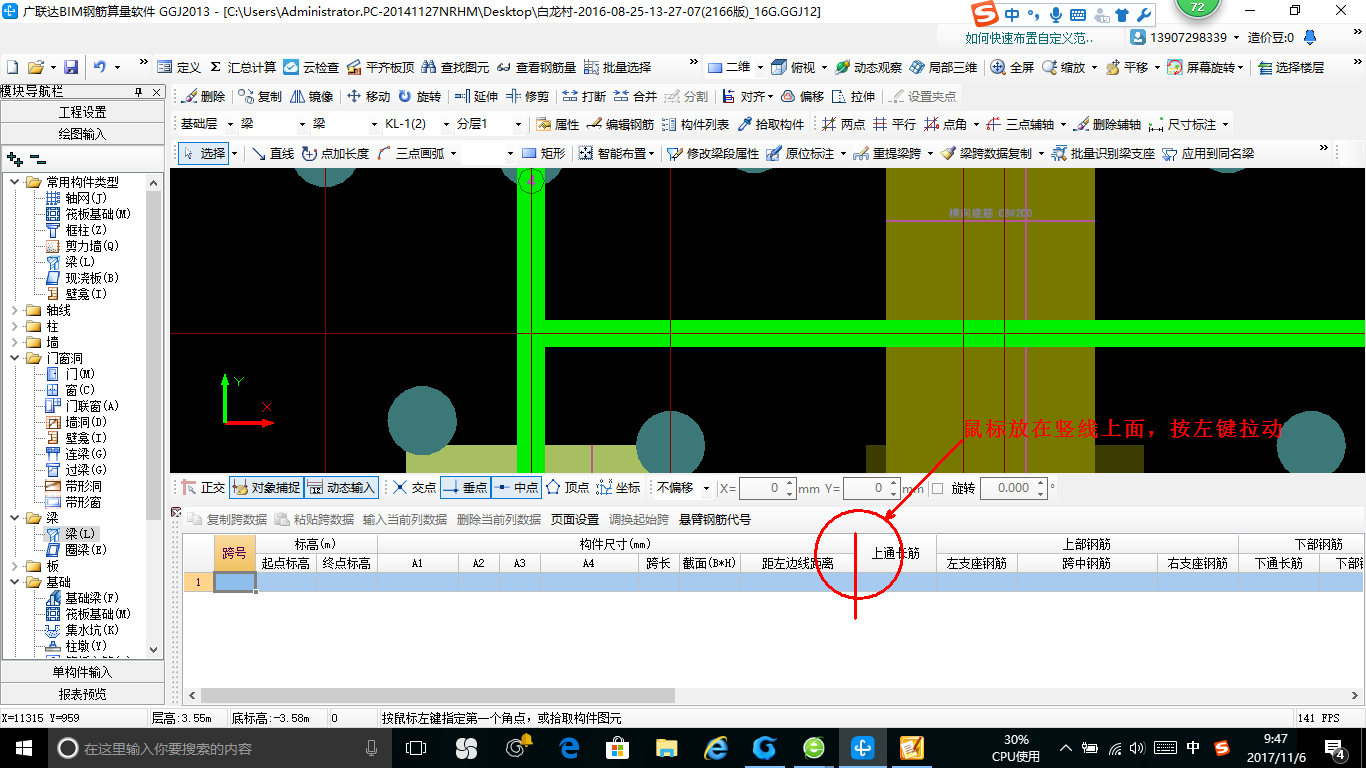
Task: Toggle 交点 intersection snap
Action: tap(414, 488)
